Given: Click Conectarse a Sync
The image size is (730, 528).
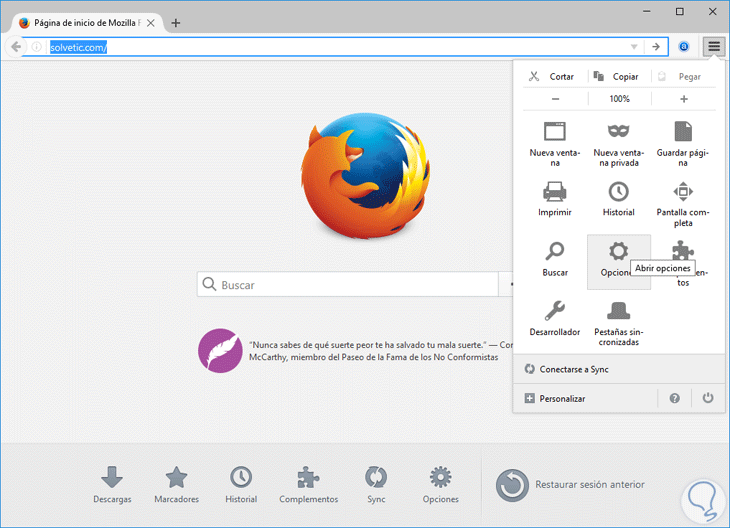Looking at the screenshot, I should pyautogui.click(x=619, y=369).
